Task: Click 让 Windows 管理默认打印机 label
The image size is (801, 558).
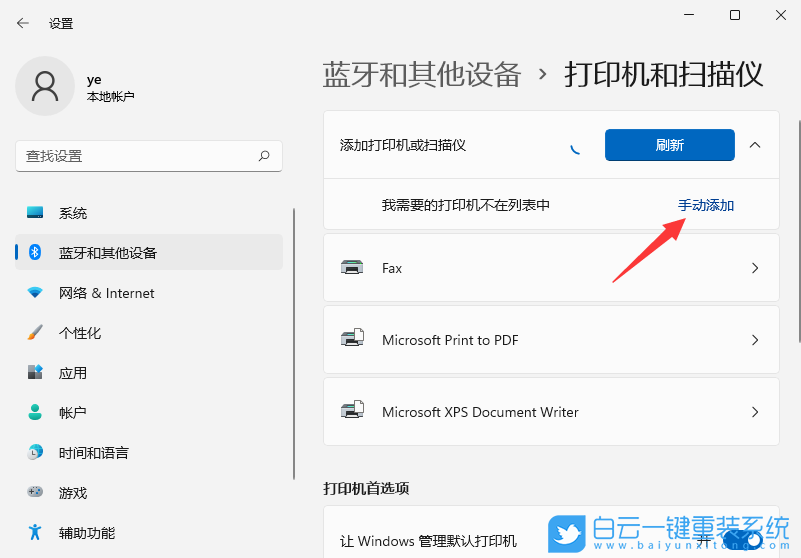Action: click(428, 541)
